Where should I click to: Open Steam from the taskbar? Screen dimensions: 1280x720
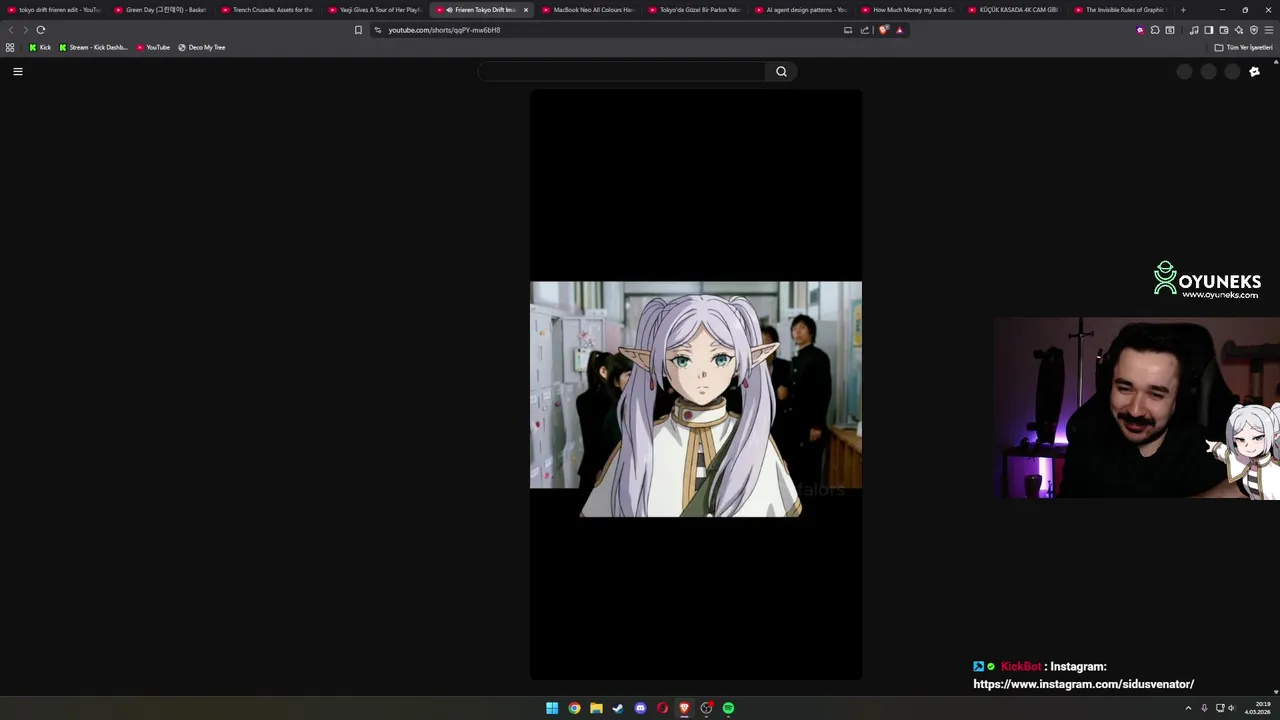click(618, 708)
